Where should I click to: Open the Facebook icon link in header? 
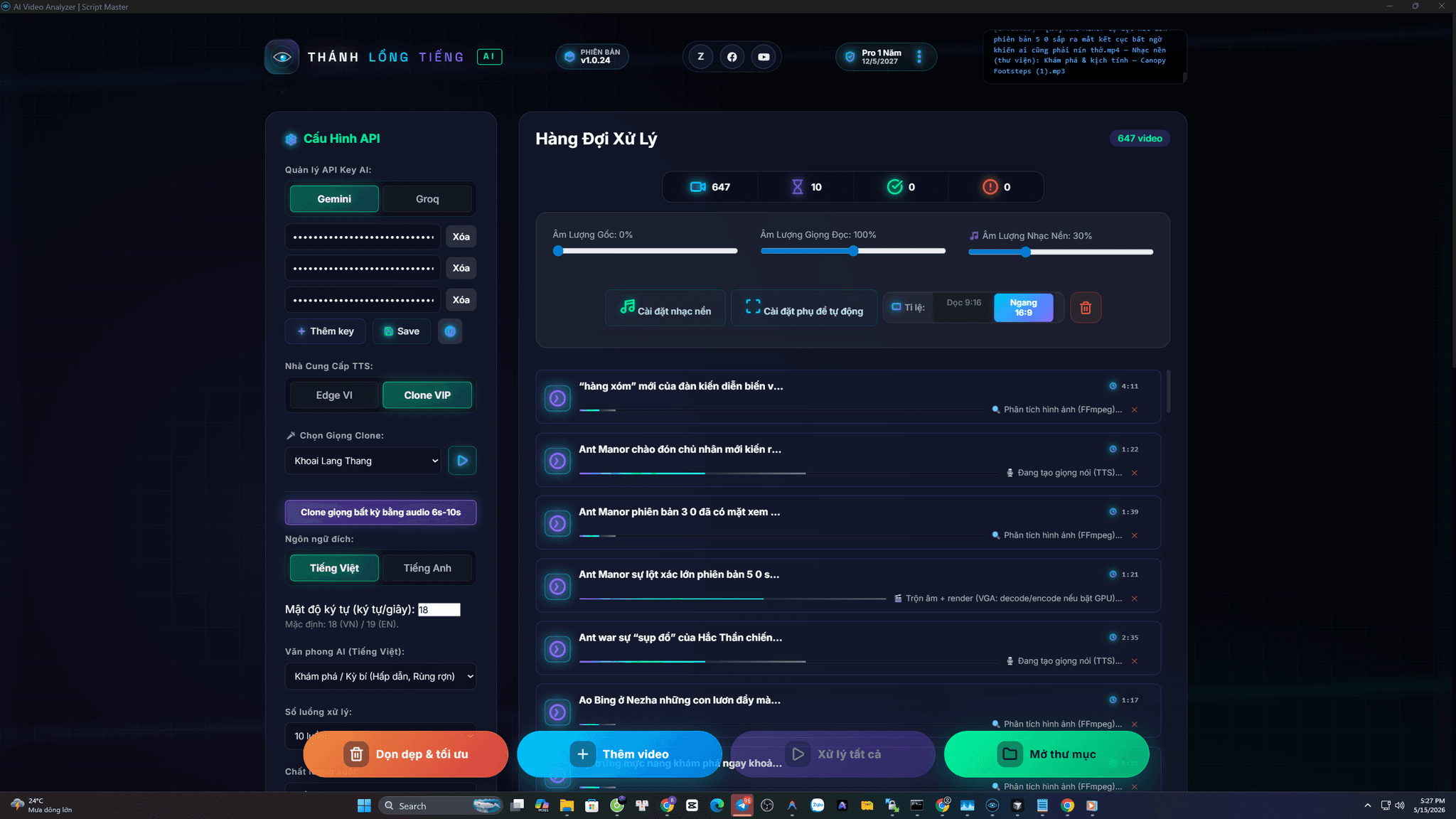[x=732, y=57]
